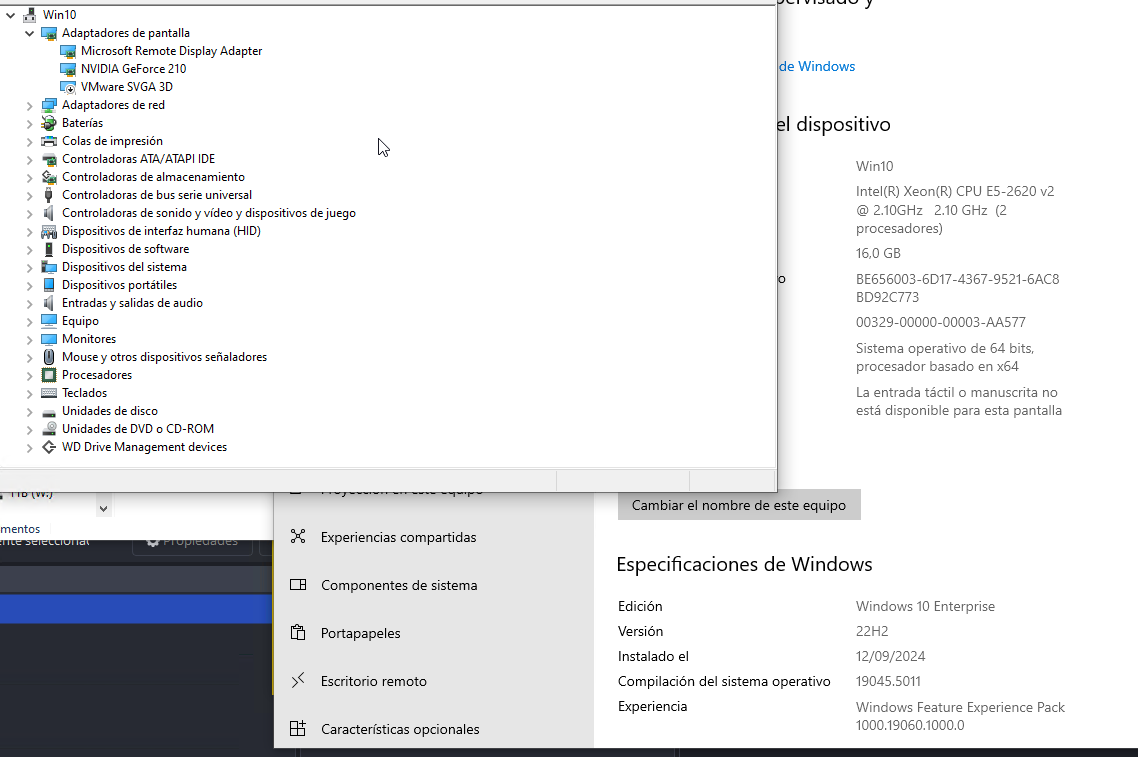Open Componentes de sistema settings page

399,585
